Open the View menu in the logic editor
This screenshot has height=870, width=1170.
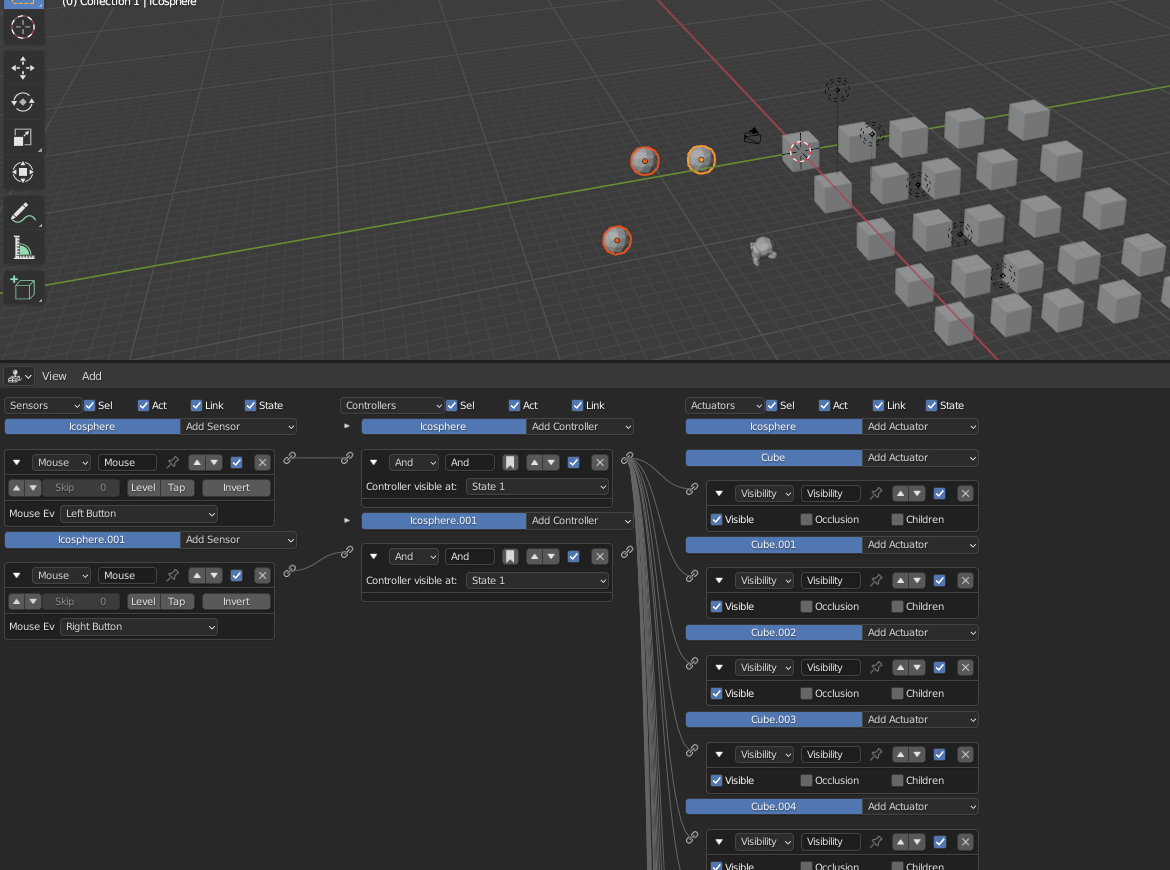click(x=54, y=375)
